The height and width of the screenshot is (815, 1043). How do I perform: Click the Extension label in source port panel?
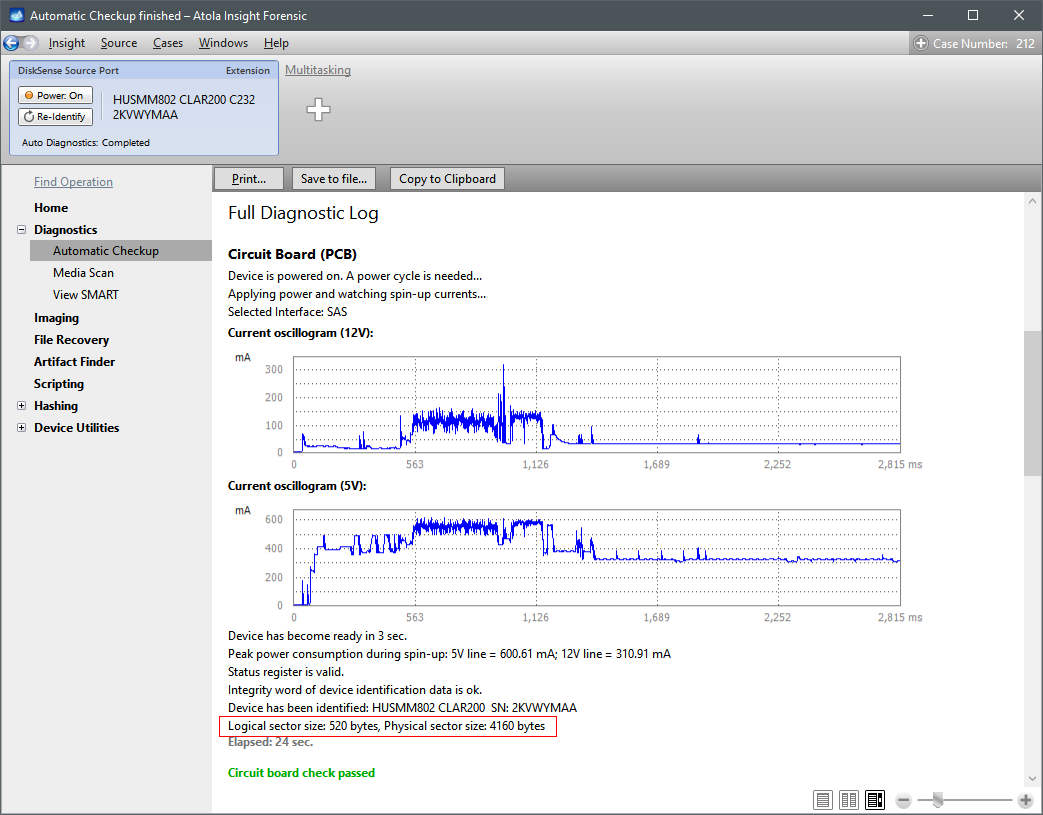[247, 71]
